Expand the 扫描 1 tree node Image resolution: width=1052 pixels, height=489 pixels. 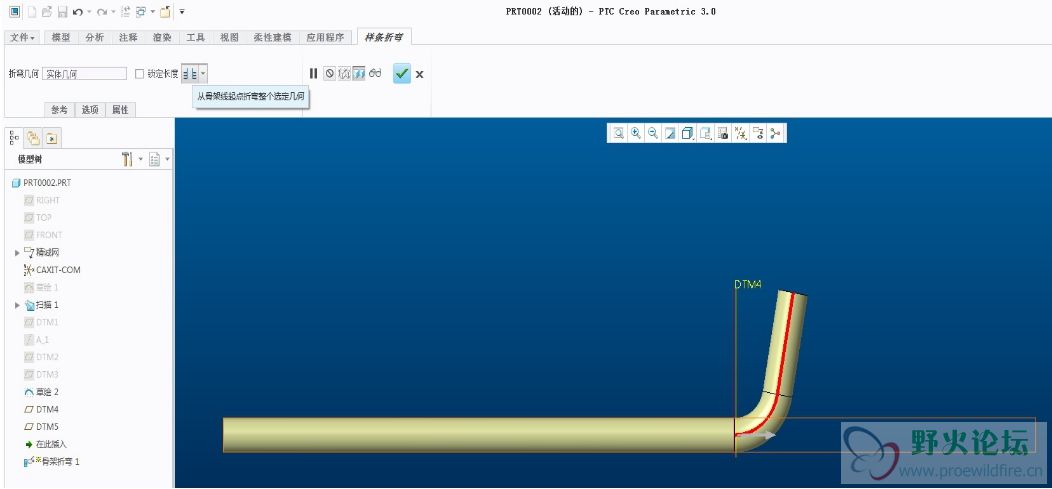tap(17, 305)
